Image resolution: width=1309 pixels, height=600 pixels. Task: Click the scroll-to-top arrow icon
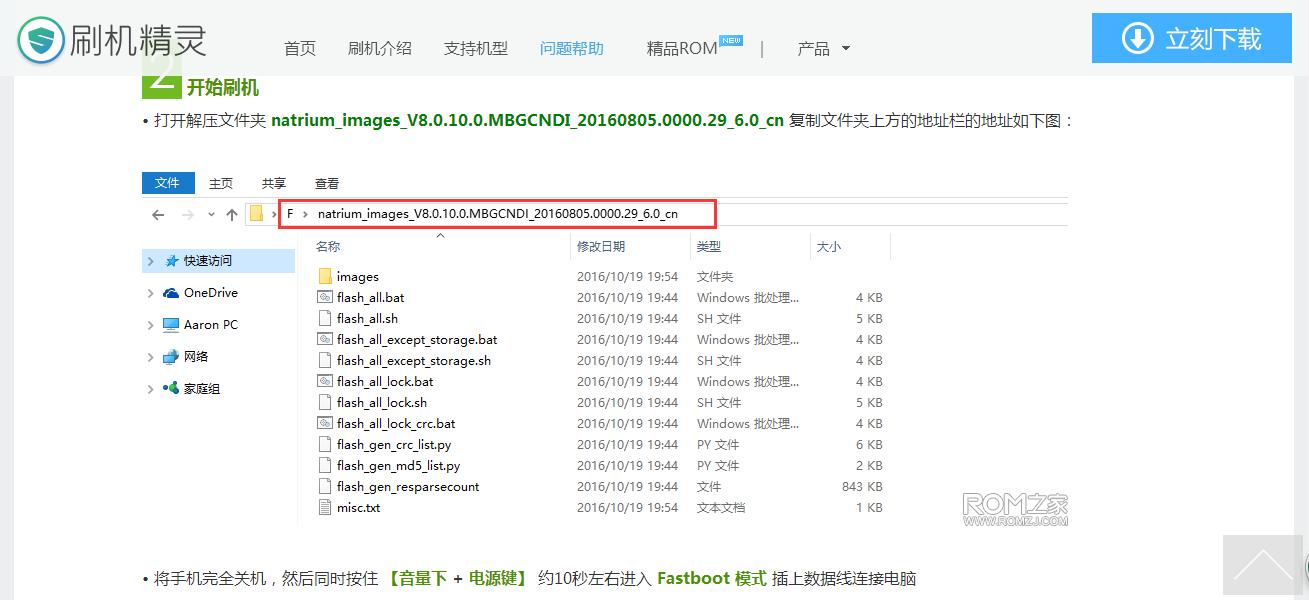1263,565
